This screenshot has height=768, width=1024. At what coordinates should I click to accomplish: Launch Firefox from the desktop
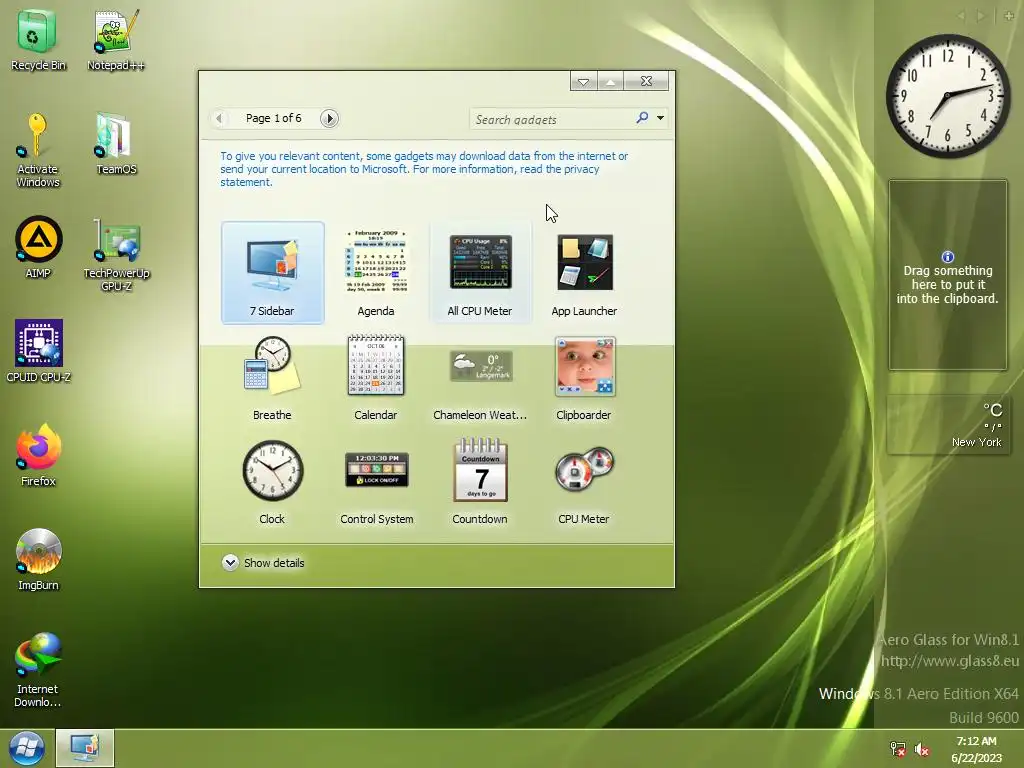tap(38, 455)
